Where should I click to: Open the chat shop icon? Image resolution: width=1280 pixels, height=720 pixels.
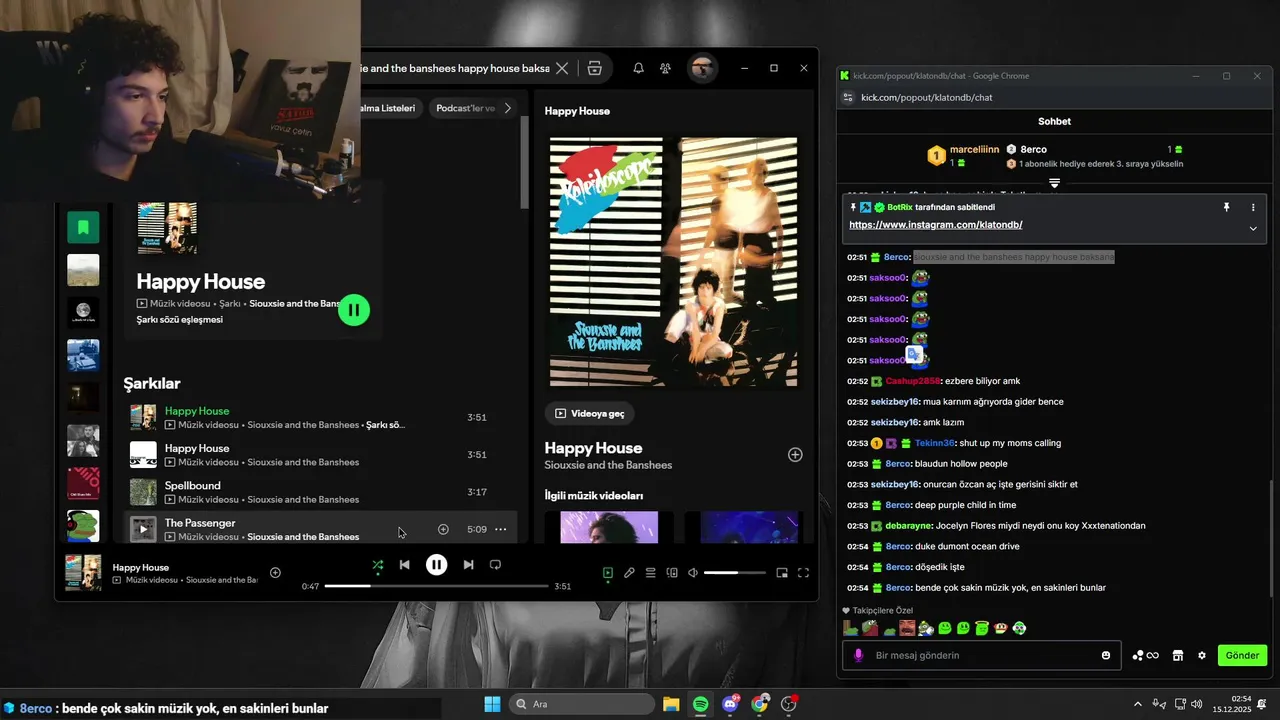[1178, 655]
